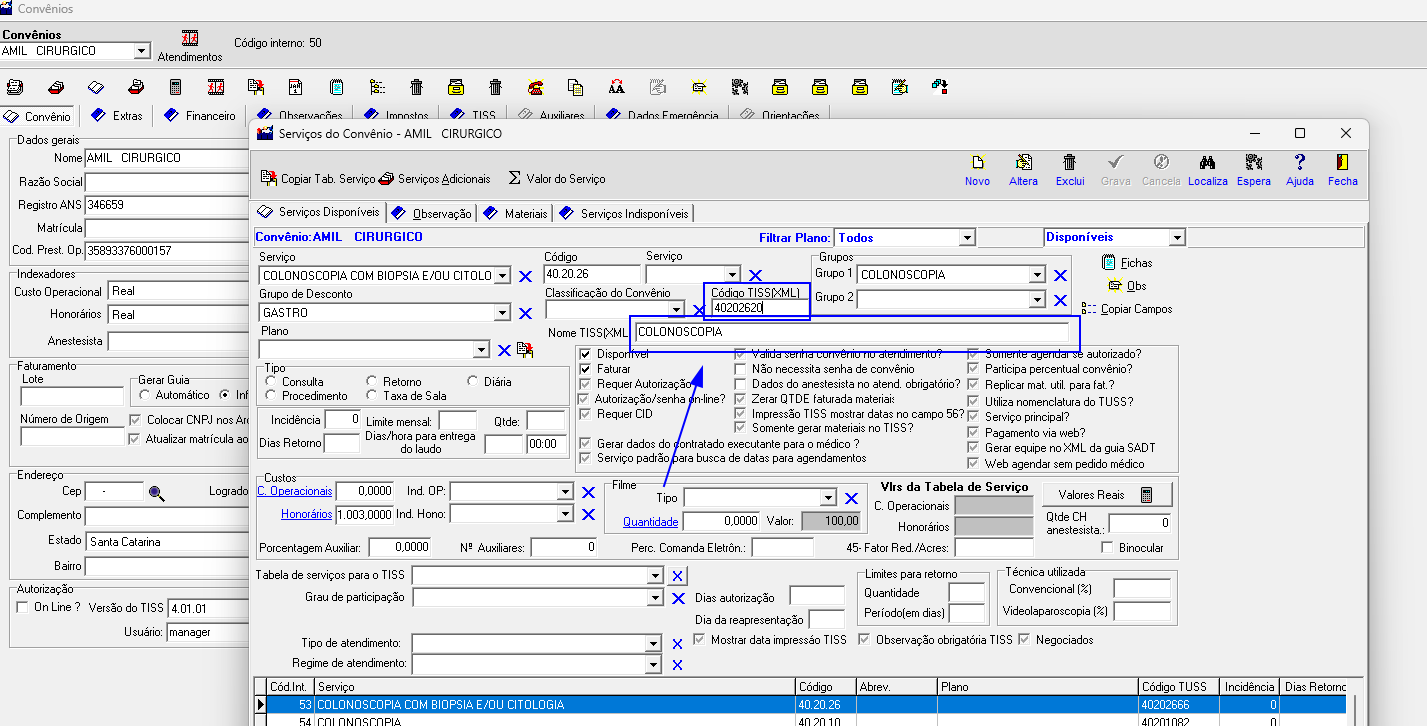The image size is (1427, 726).
Task: Expand the Grupo 1 dropdown
Action: [1037, 275]
